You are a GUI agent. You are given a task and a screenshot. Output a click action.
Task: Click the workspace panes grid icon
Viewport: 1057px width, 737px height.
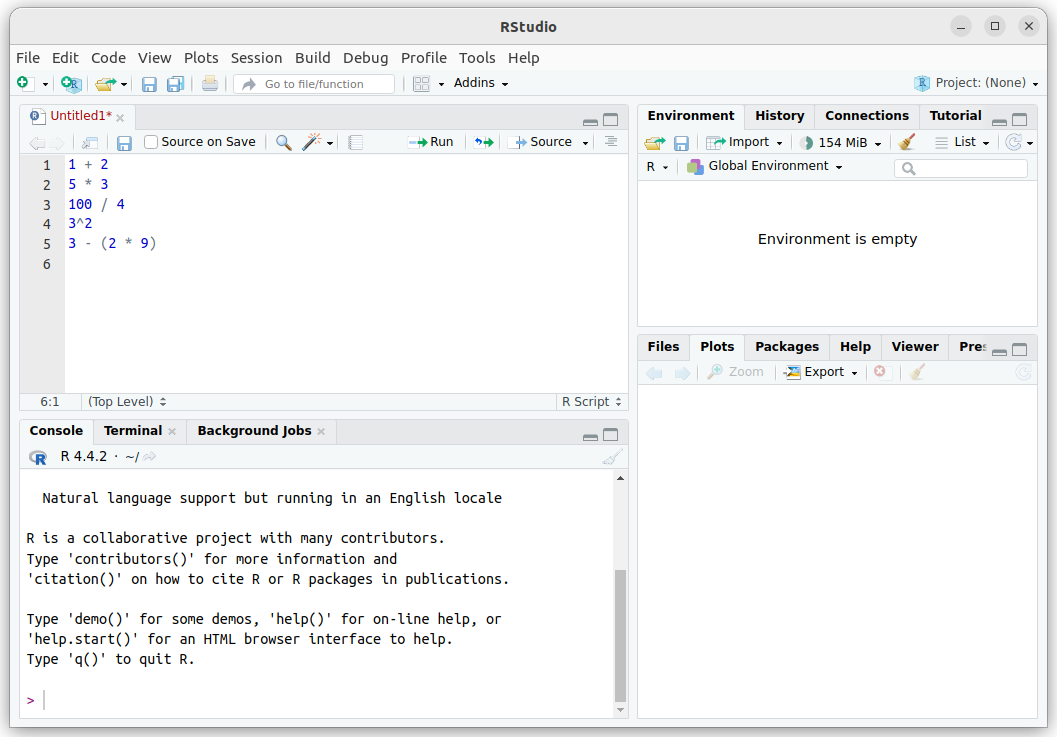(x=421, y=84)
